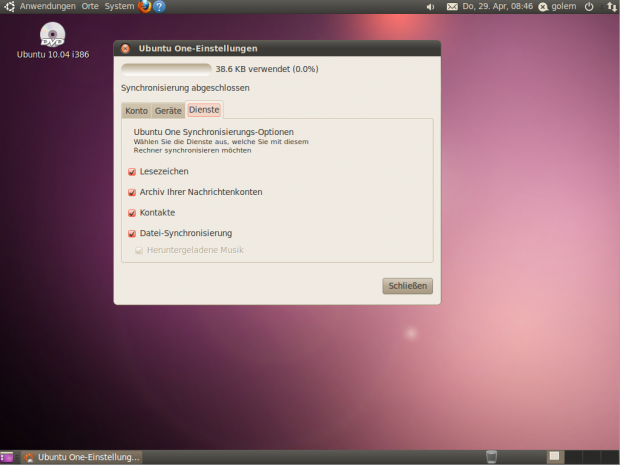Toggle Heruntergeladene Musik checkbox

[139, 250]
